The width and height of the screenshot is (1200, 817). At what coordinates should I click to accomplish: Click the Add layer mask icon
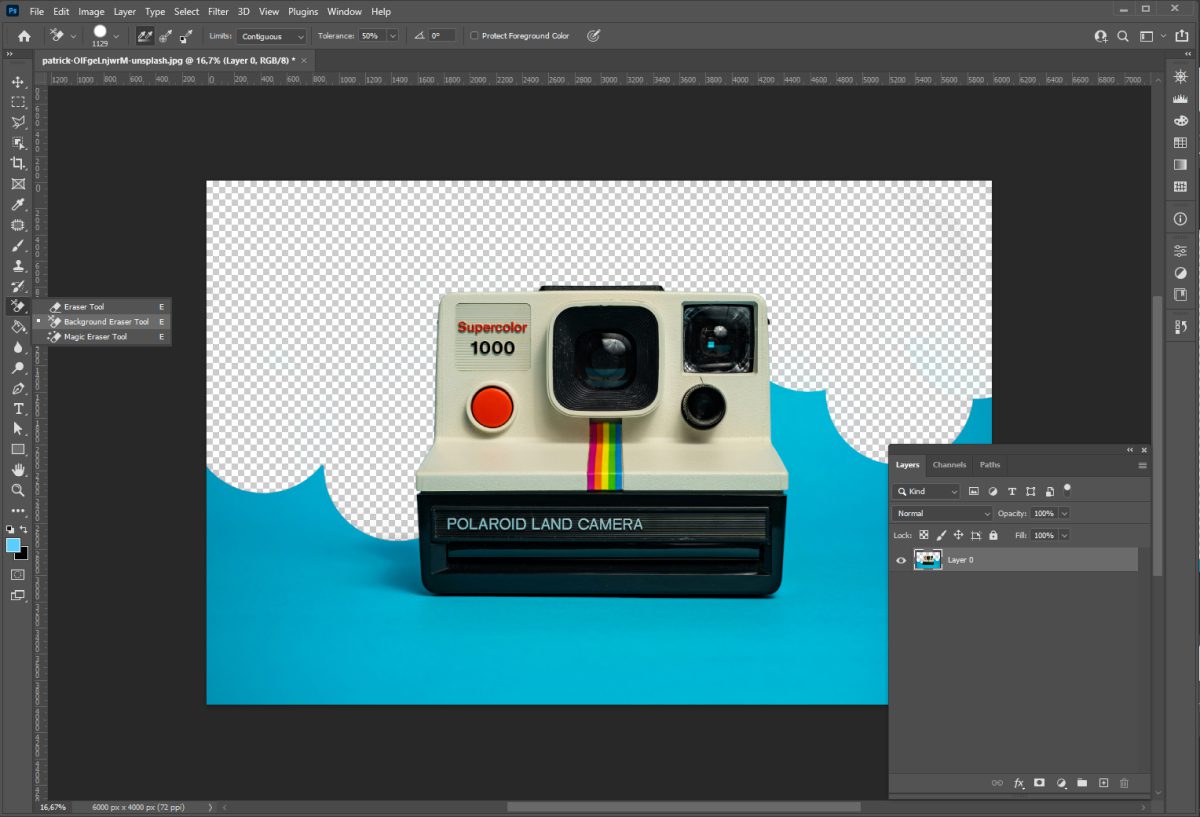click(x=1039, y=783)
